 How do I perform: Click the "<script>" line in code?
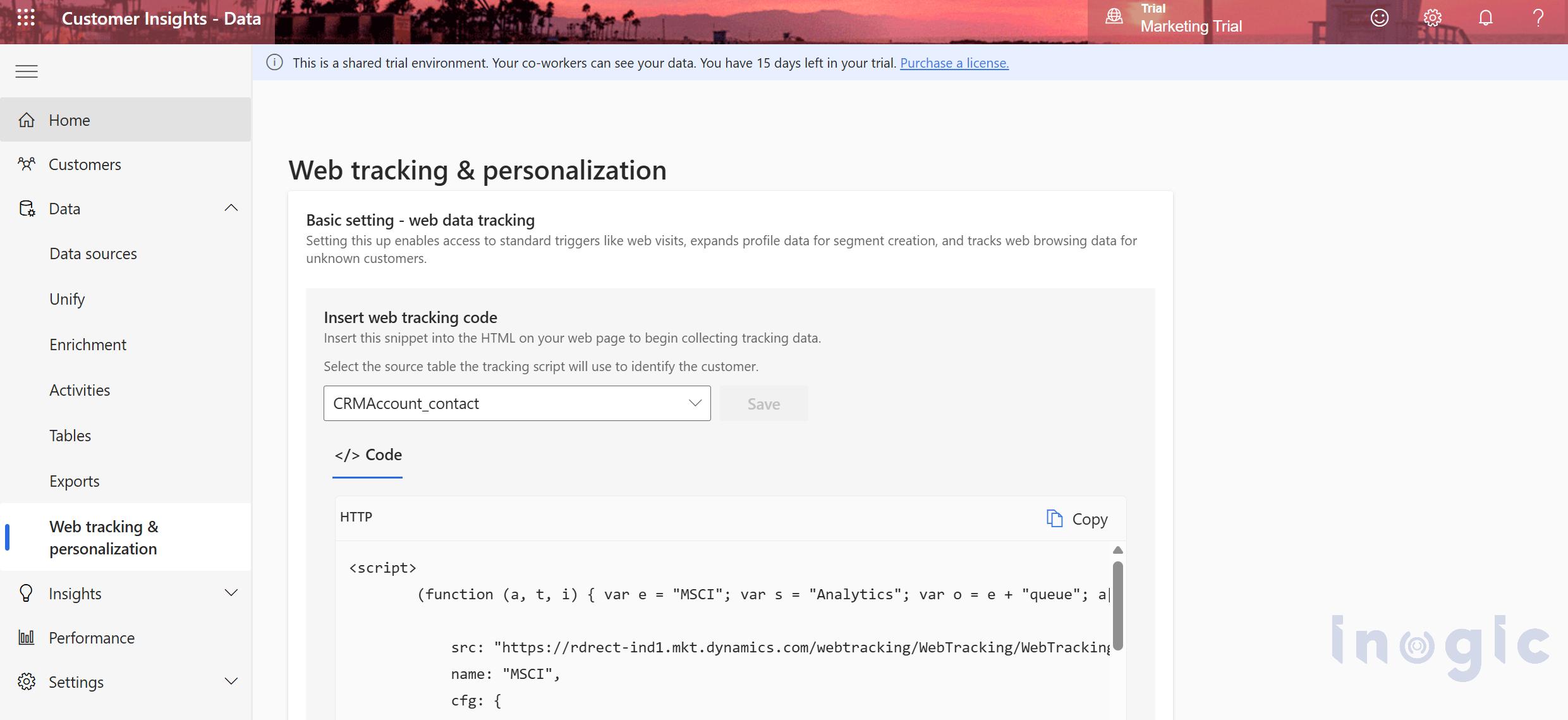pyautogui.click(x=382, y=568)
